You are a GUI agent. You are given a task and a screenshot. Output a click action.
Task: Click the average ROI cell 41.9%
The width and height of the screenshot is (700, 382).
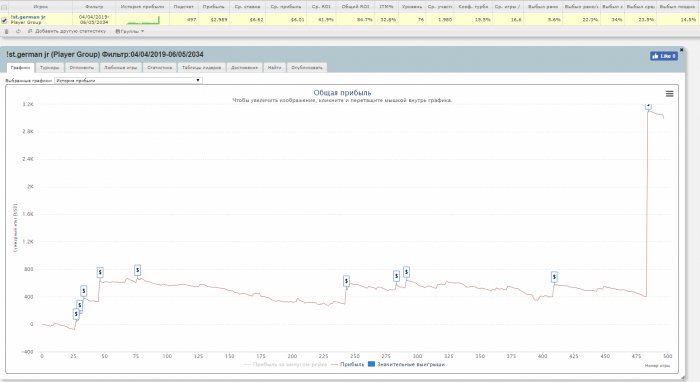321,20
